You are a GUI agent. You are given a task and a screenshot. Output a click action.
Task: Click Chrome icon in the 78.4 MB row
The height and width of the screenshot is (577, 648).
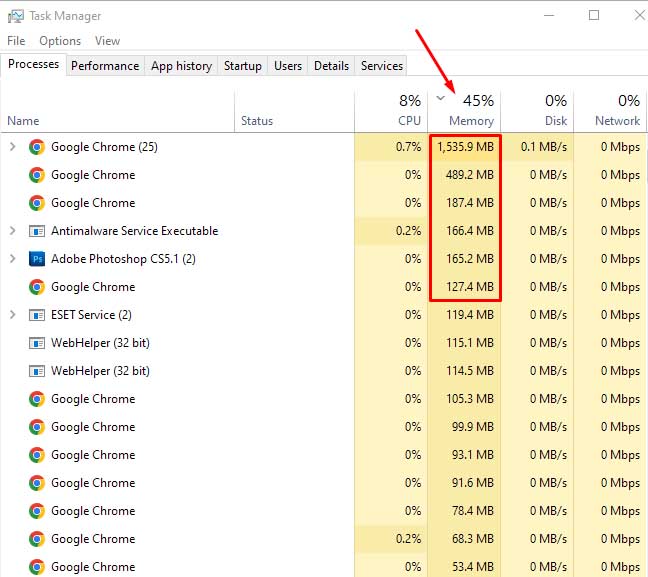pyautogui.click(x=37, y=511)
